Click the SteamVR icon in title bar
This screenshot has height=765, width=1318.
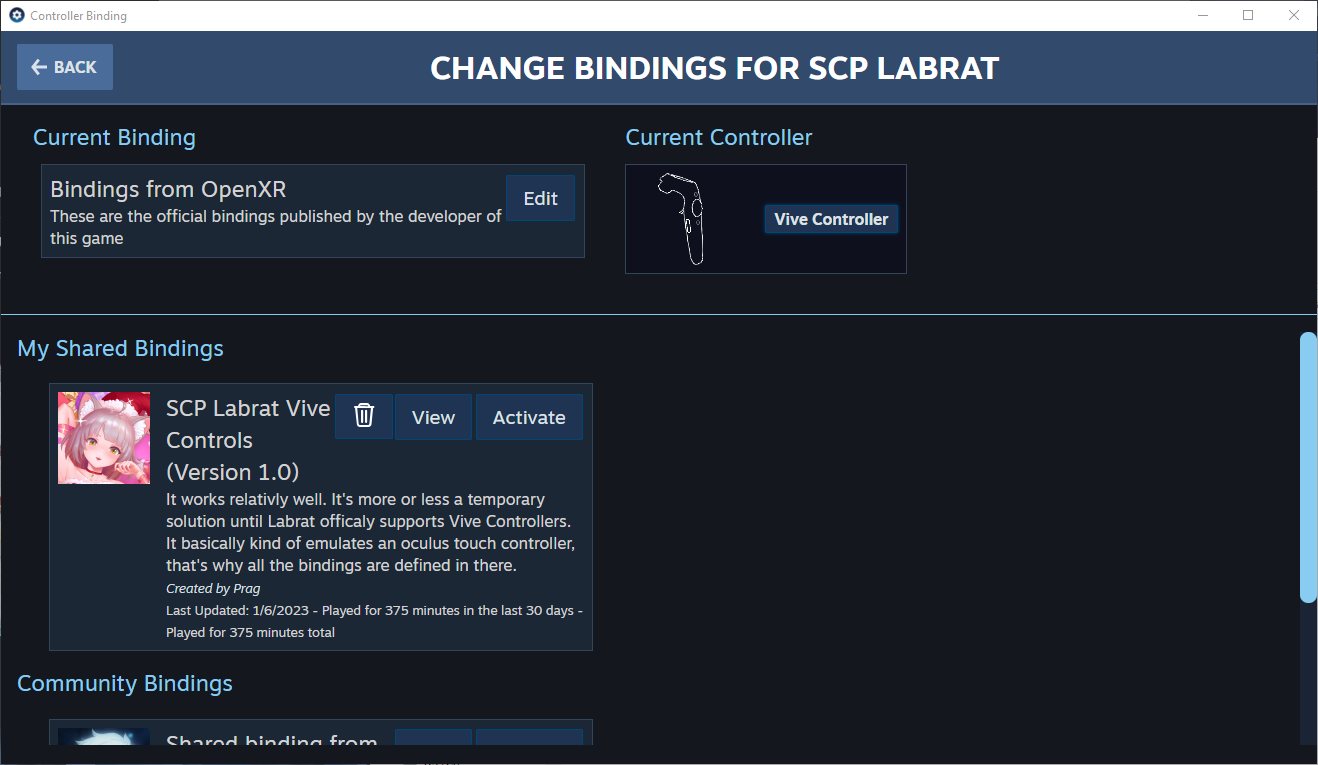(x=16, y=16)
